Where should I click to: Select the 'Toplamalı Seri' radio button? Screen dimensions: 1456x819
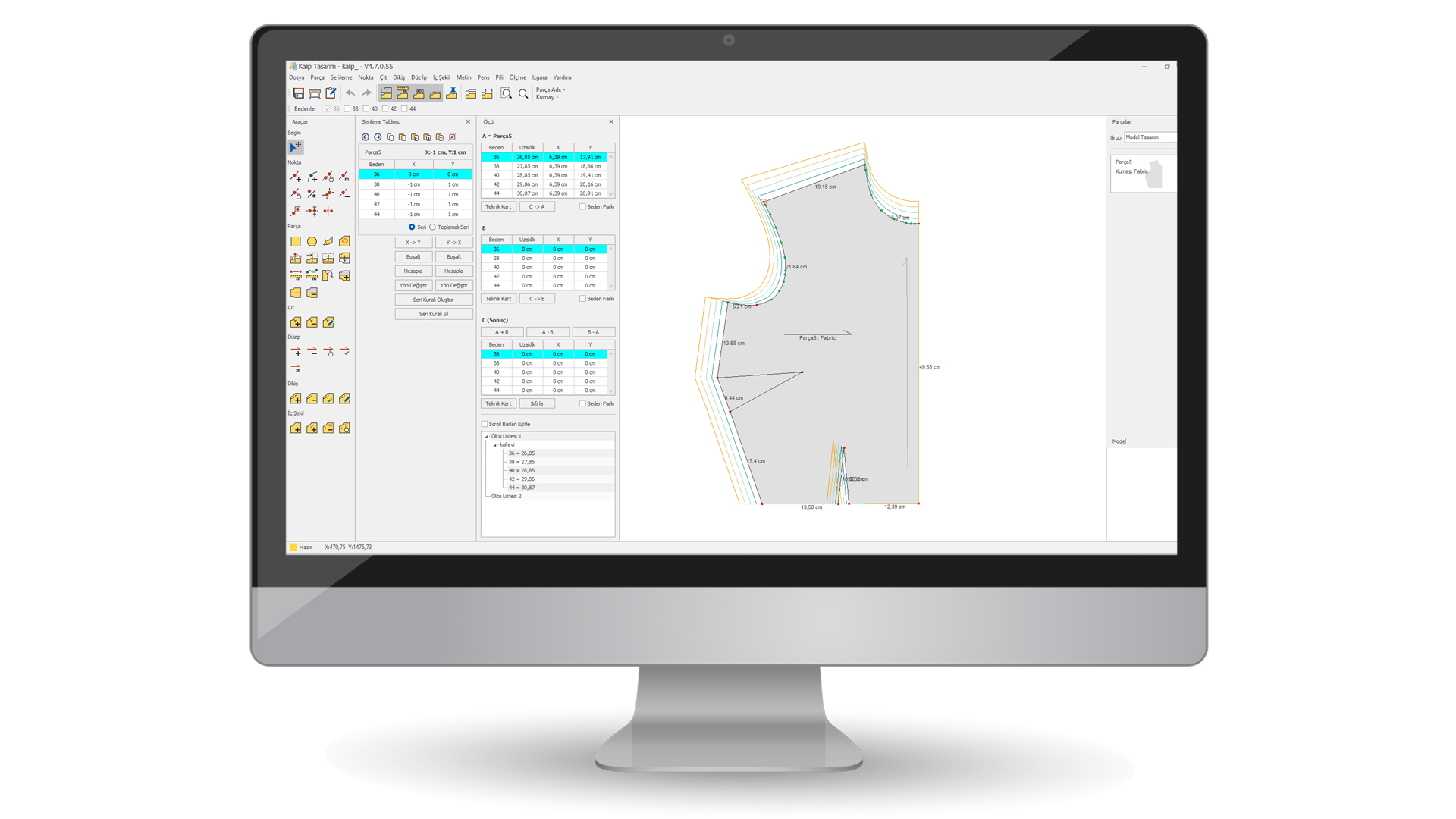click(433, 227)
